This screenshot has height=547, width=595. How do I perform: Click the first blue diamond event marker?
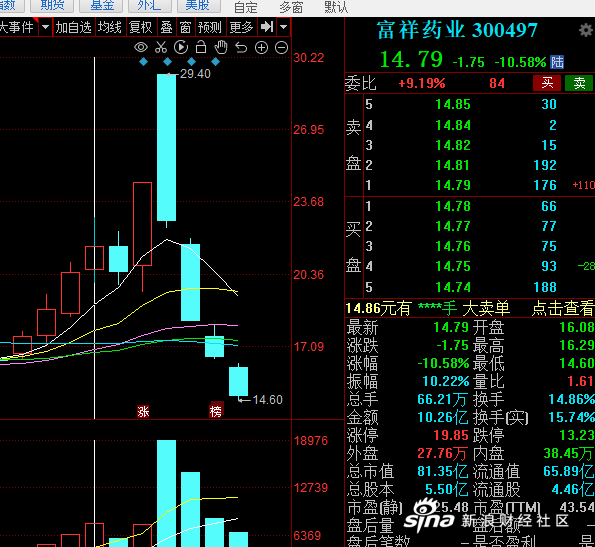[143, 61]
